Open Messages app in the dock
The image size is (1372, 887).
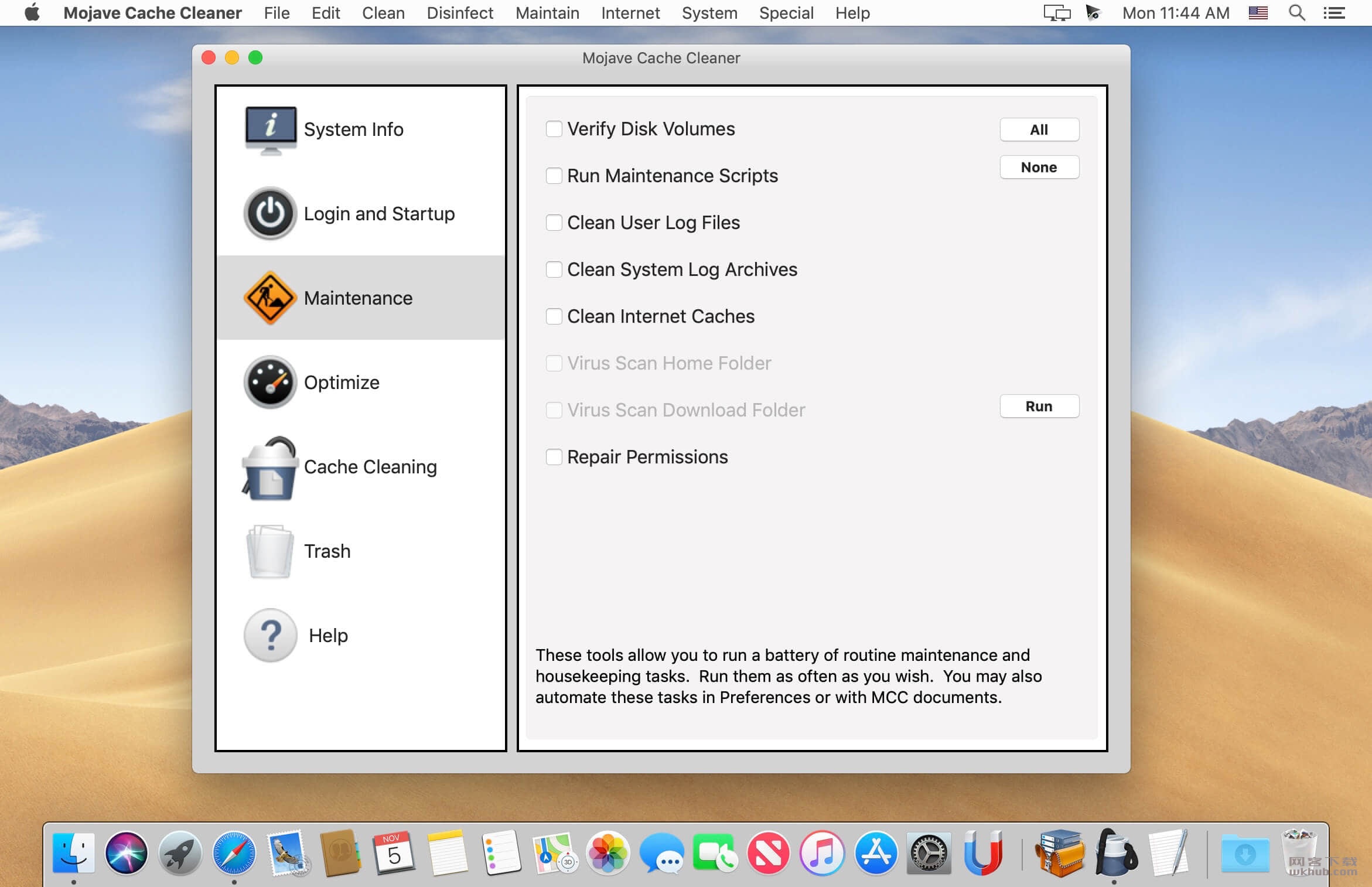tap(661, 853)
